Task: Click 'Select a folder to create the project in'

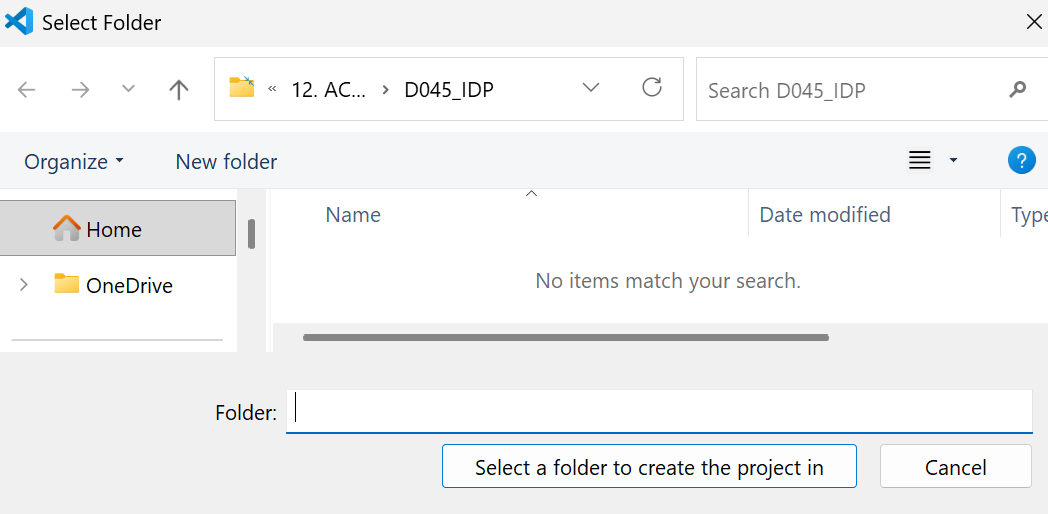Action: click(649, 467)
